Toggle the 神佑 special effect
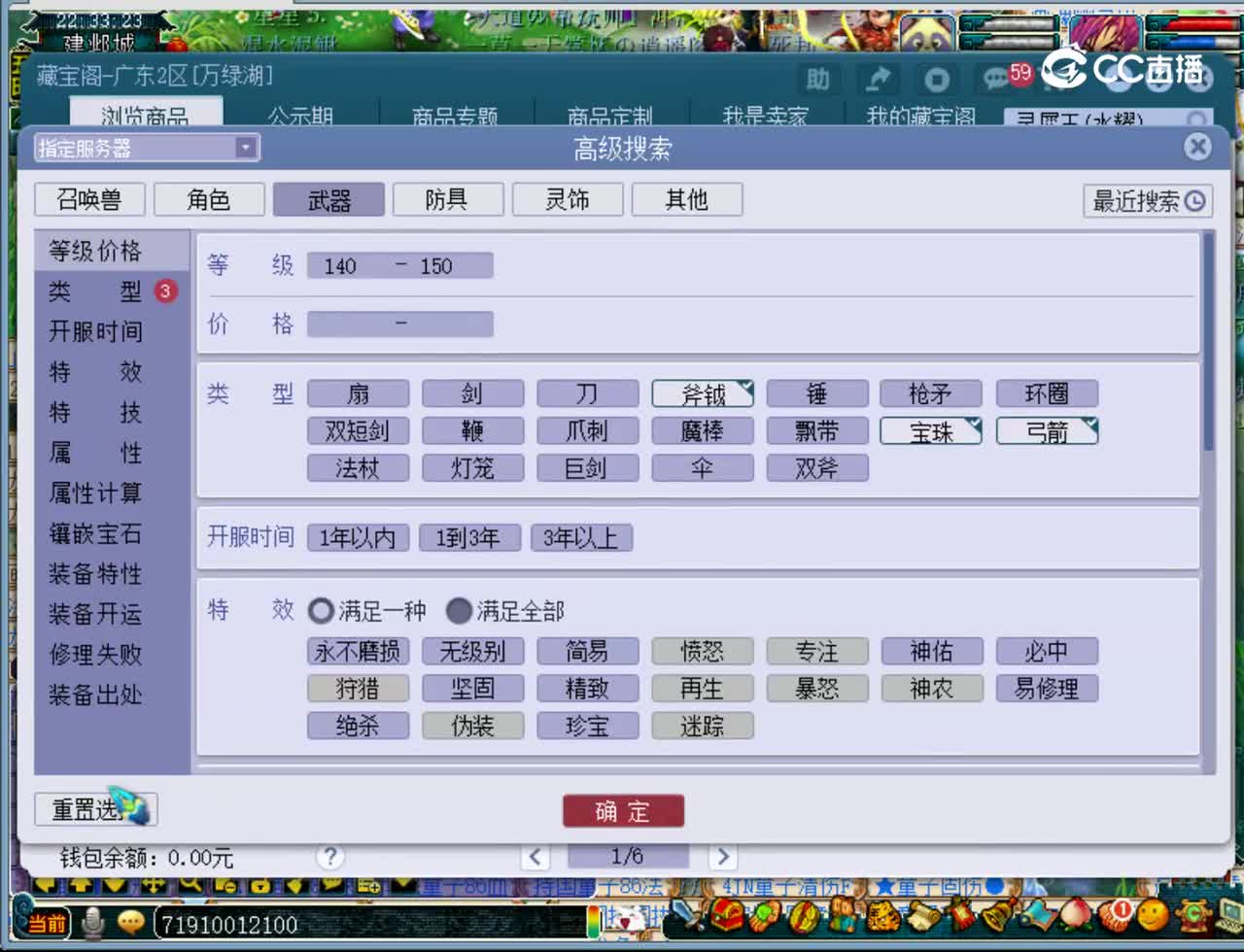This screenshot has width=1244, height=952. [x=931, y=651]
